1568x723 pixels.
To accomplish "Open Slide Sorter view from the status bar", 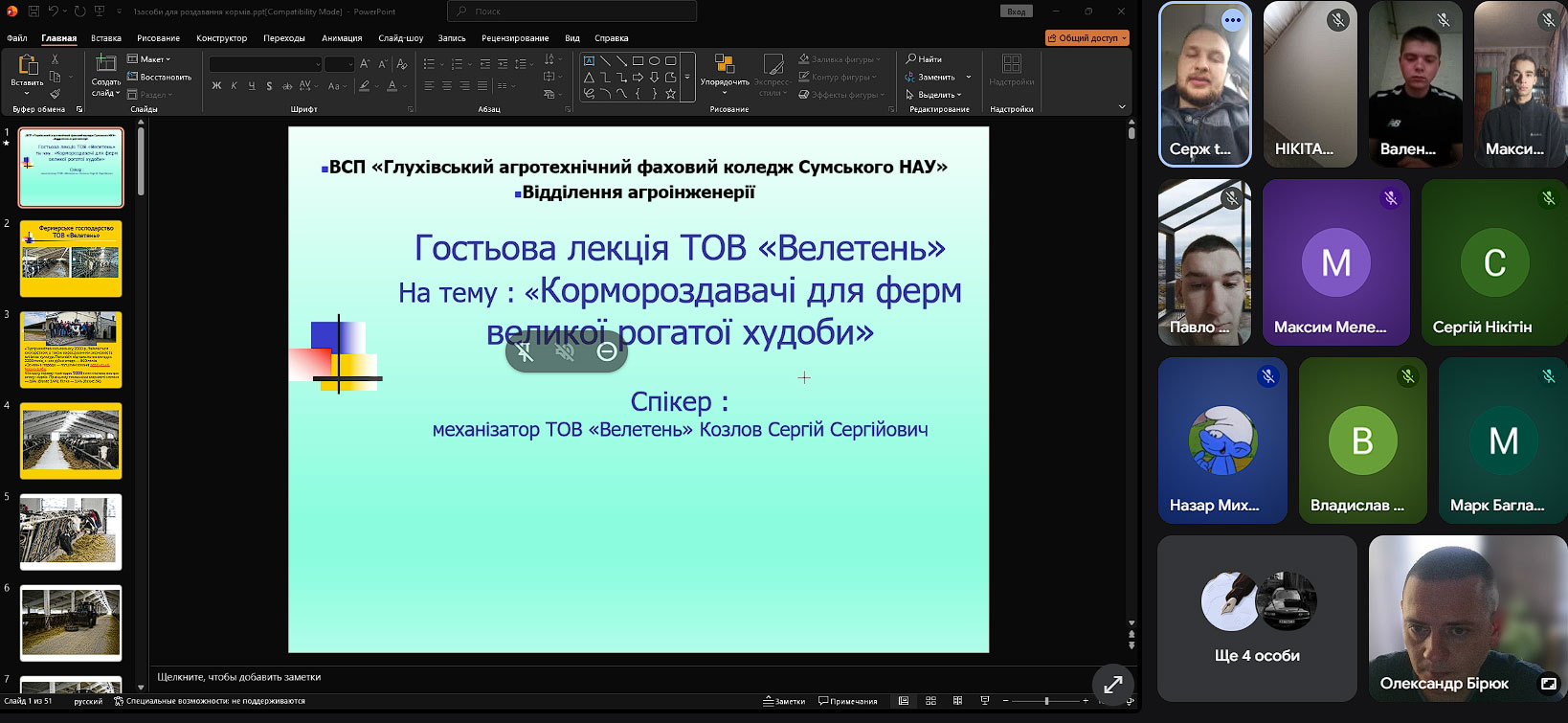I will (x=930, y=701).
